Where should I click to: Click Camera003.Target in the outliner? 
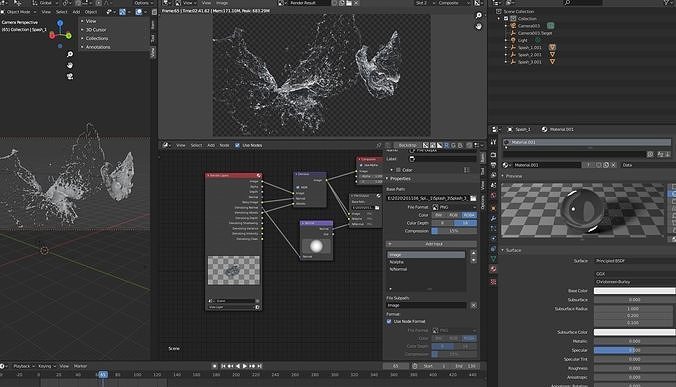point(534,33)
